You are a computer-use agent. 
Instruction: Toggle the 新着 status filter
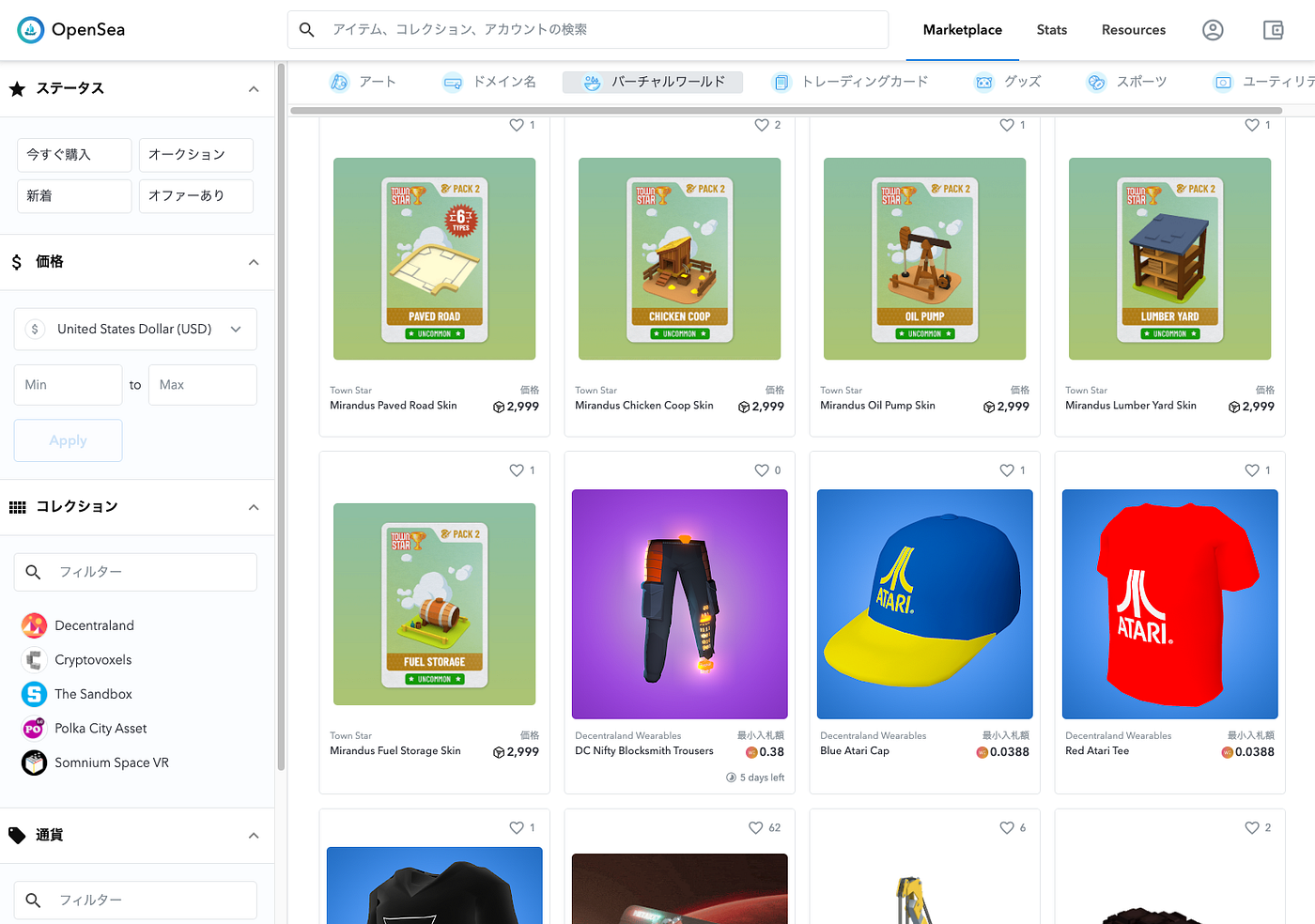click(74, 196)
